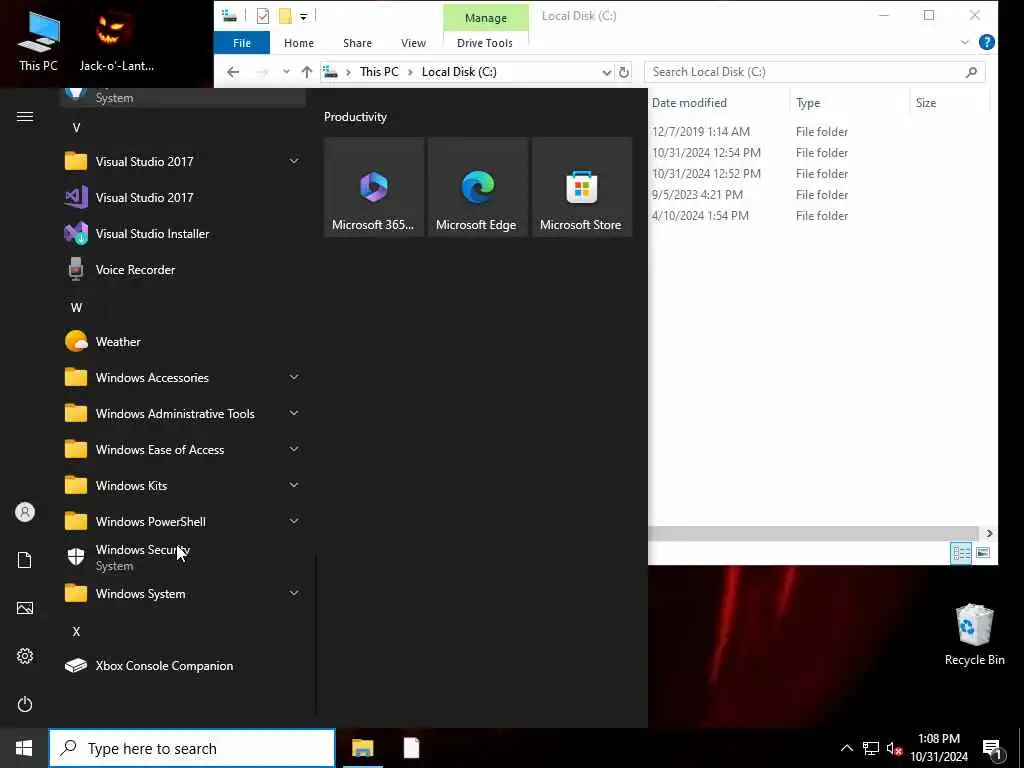Sort by Type column header
Viewport: 1024px width, 768px height.
(x=849, y=103)
